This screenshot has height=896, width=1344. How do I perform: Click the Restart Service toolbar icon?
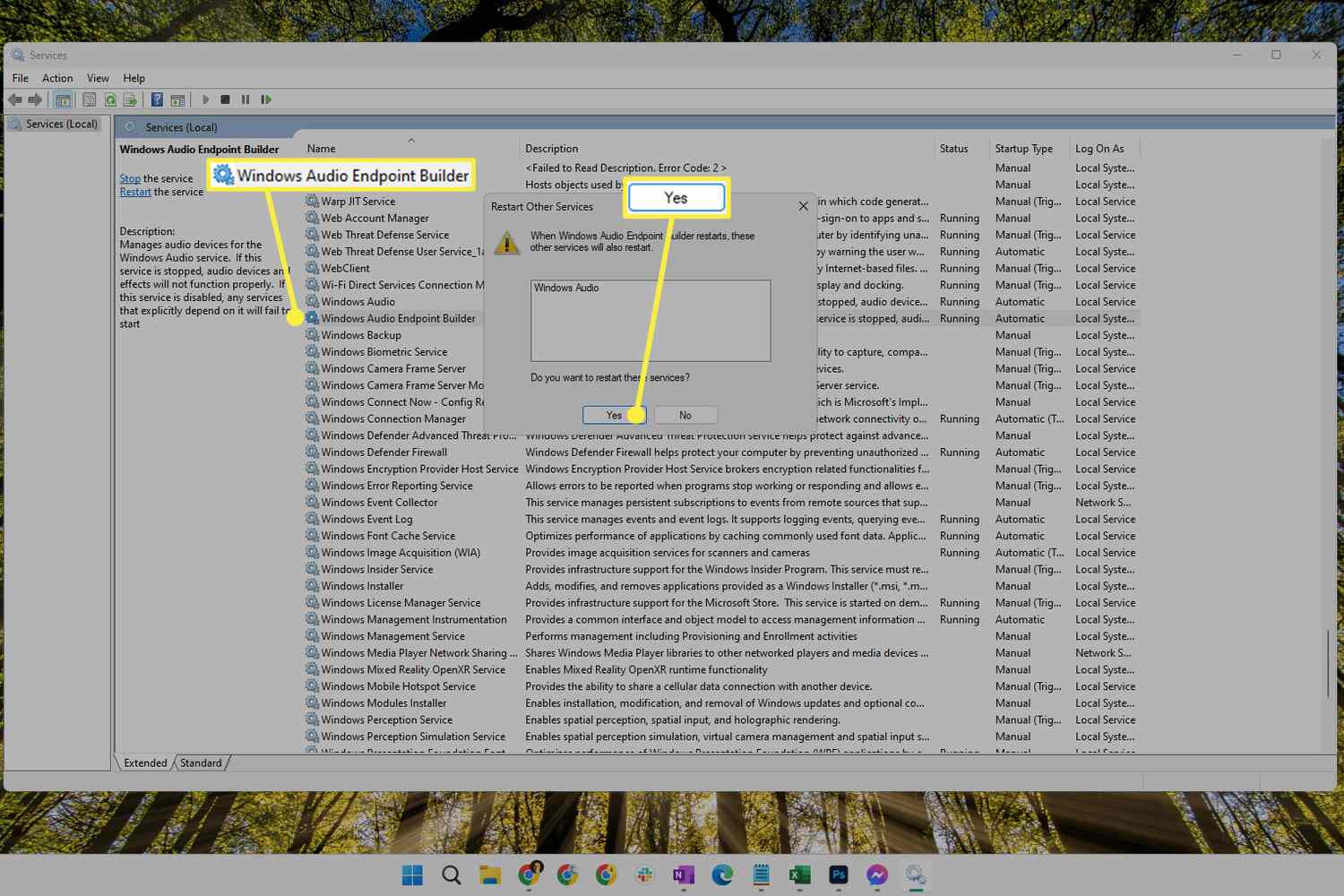tap(266, 99)
